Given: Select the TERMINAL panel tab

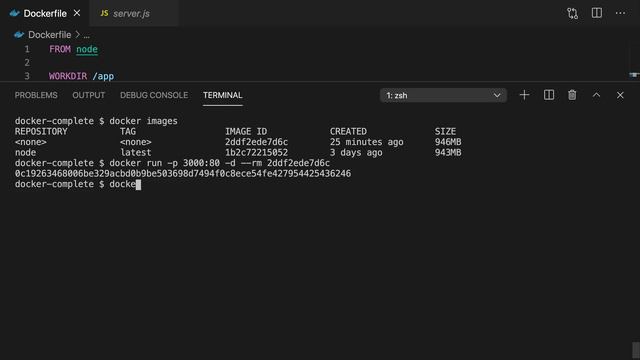Looking at the screenshot, I should [x=222, y=95].
